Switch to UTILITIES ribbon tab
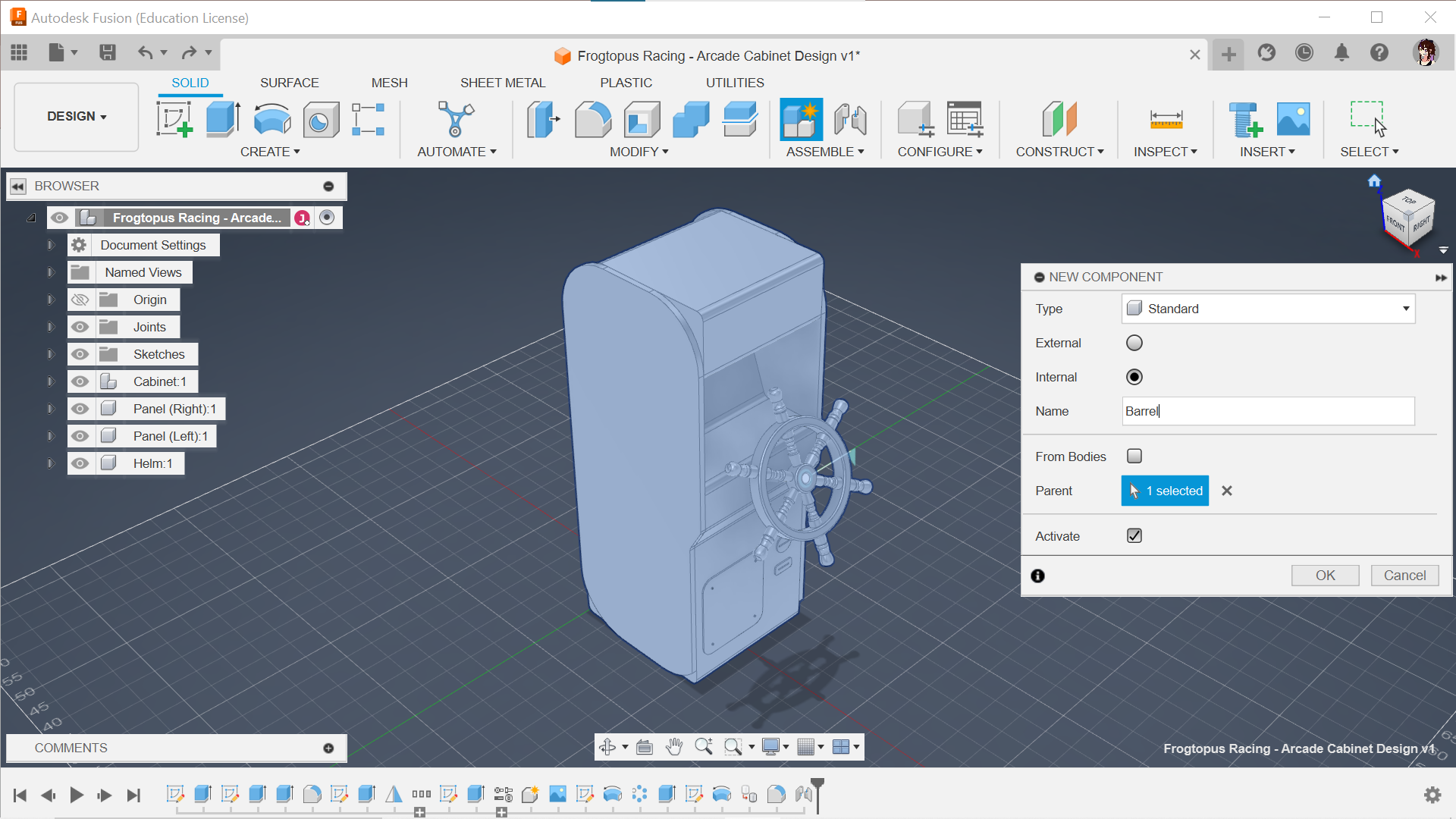 734,82
